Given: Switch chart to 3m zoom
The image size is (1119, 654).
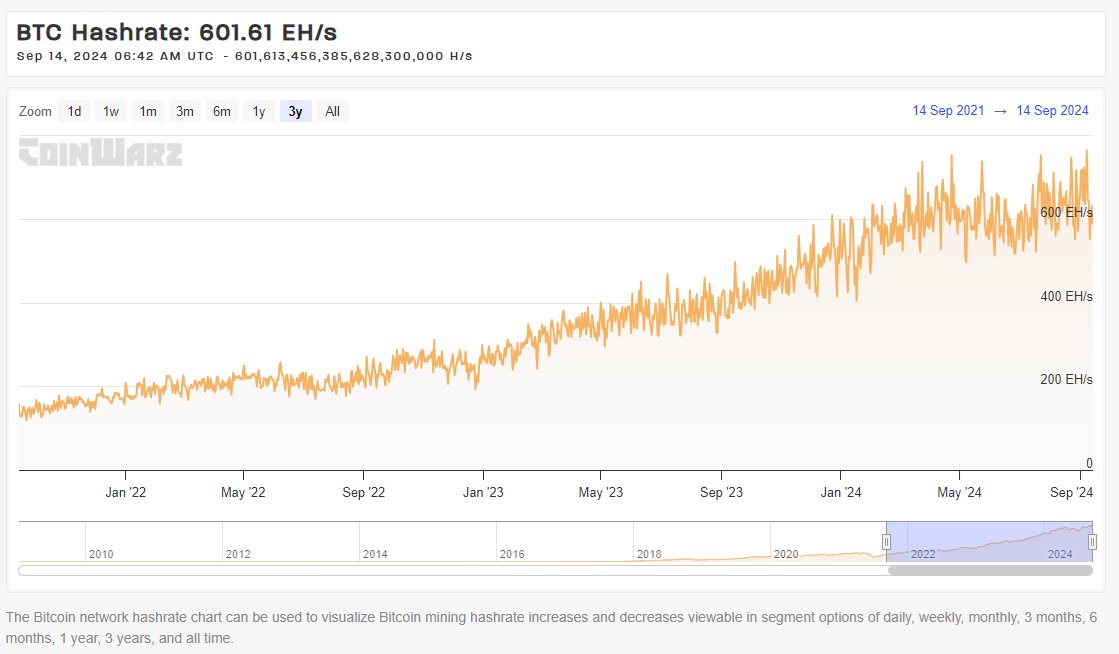Looking at the screenshot, I should tap(185, 111).
